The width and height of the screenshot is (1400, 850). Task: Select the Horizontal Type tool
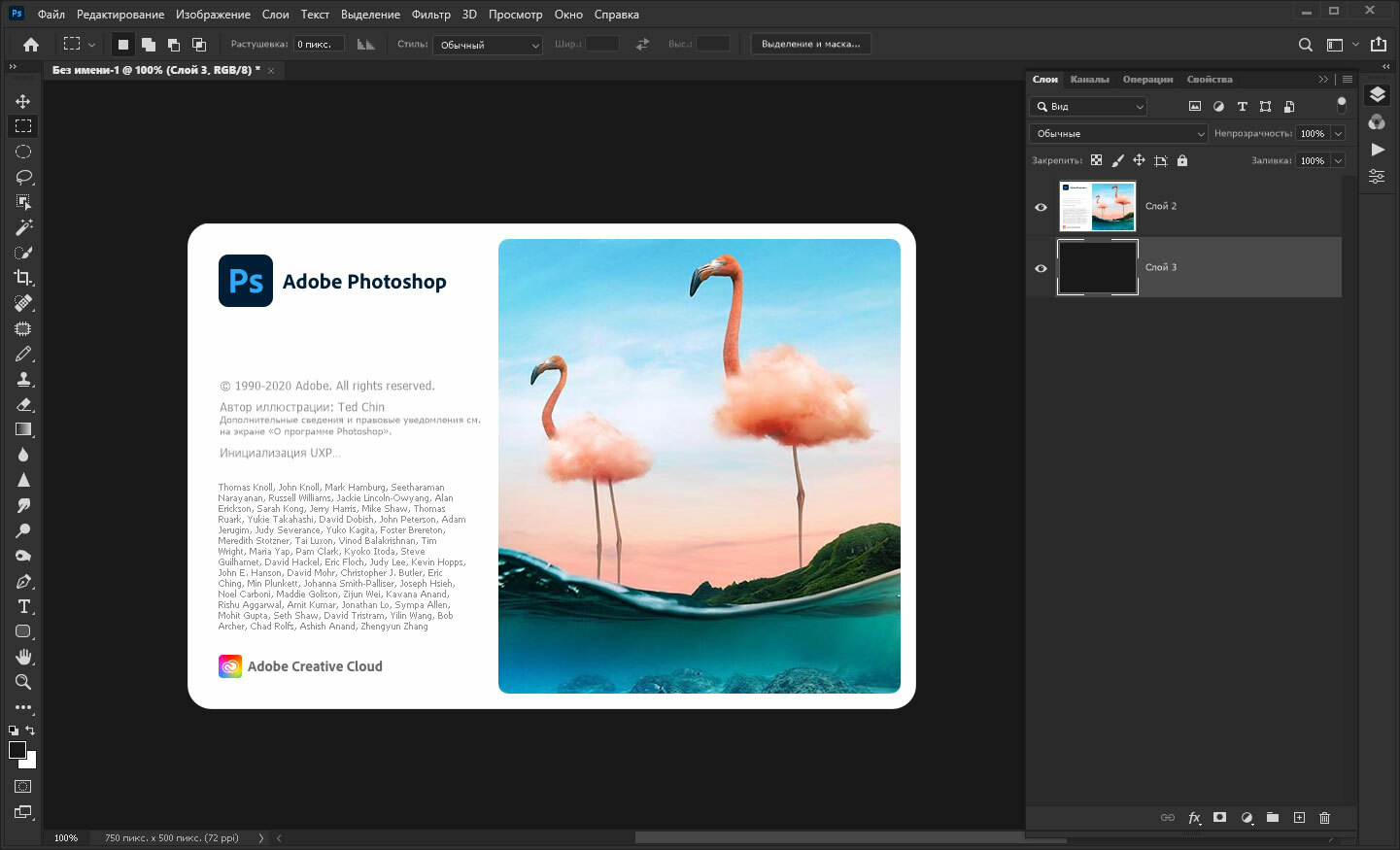coord(23,606)
